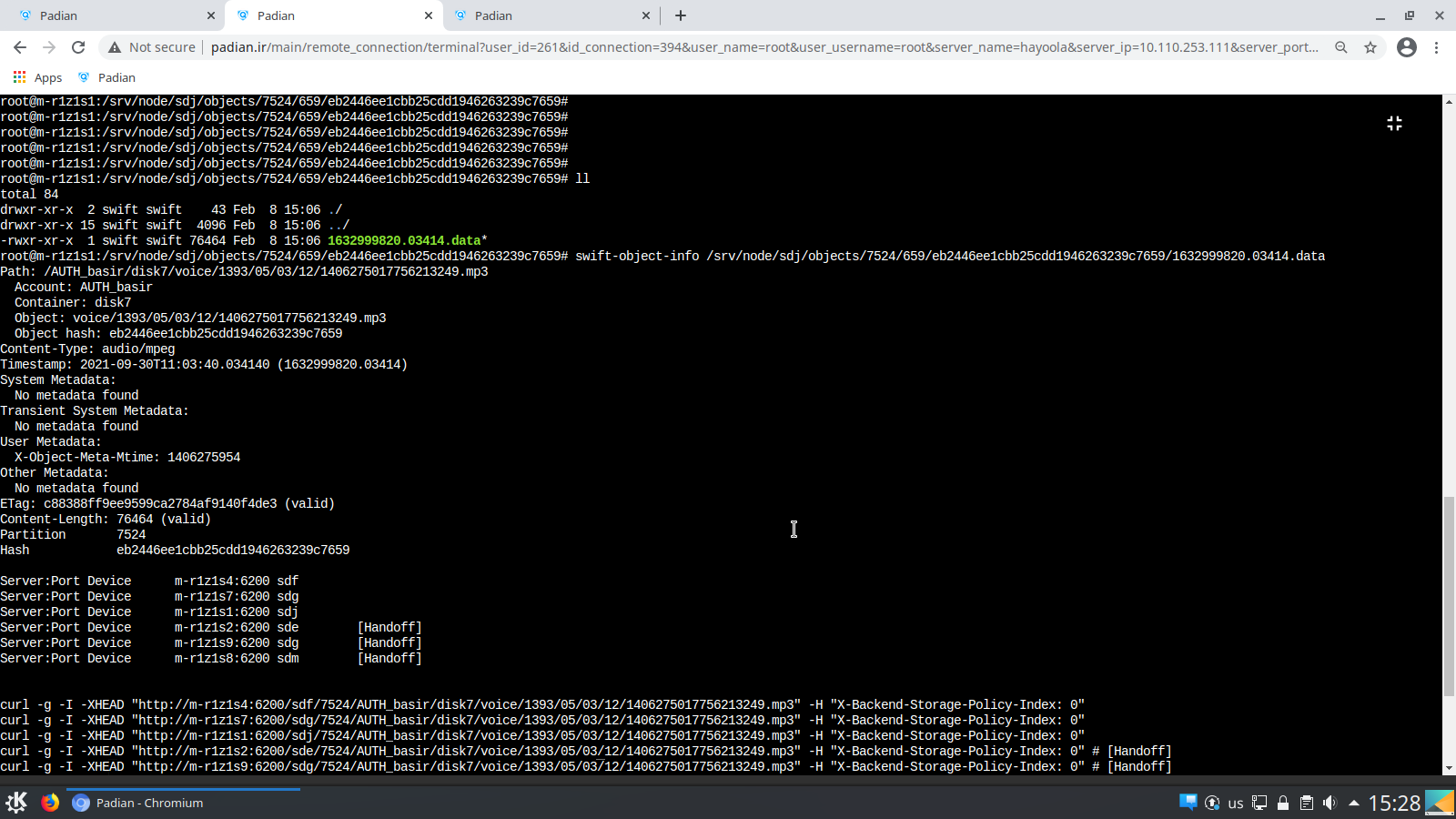Viewport: 1456px width, 819px height.
Task: Open the volume speaker tray icon
Action: (x=1330, y=803)
